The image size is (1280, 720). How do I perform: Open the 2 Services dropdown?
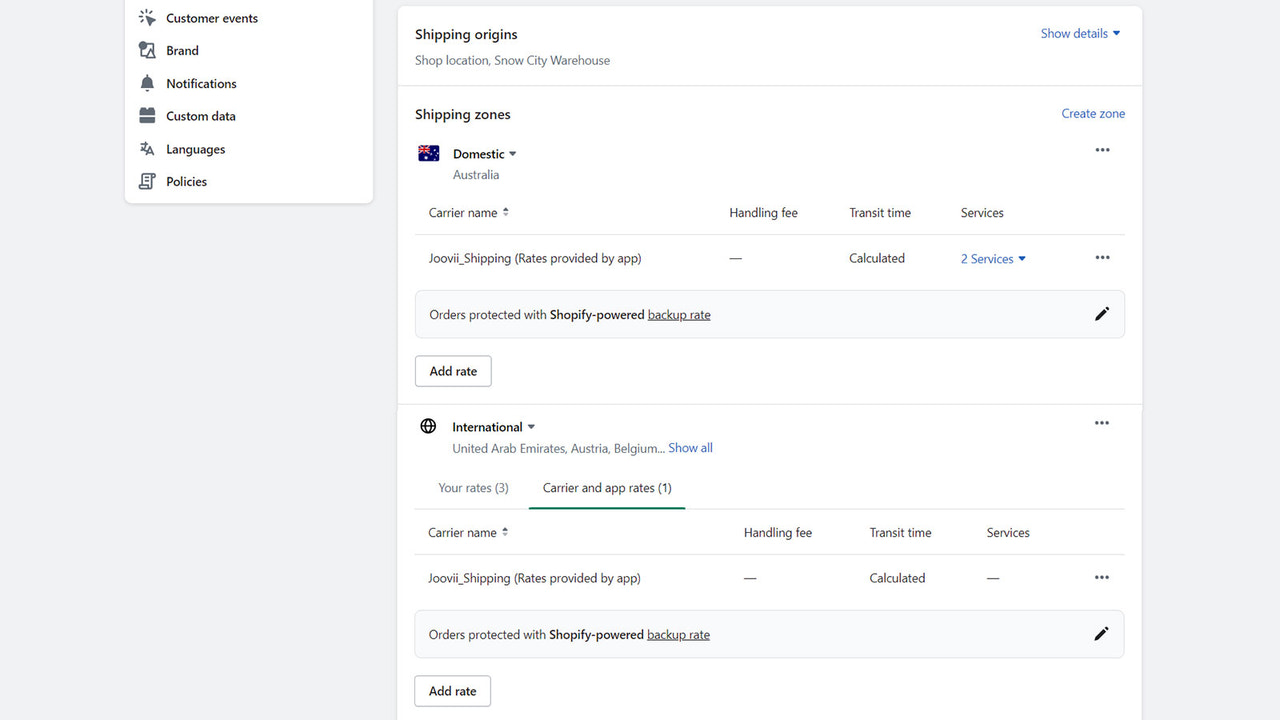pos(992,258)
